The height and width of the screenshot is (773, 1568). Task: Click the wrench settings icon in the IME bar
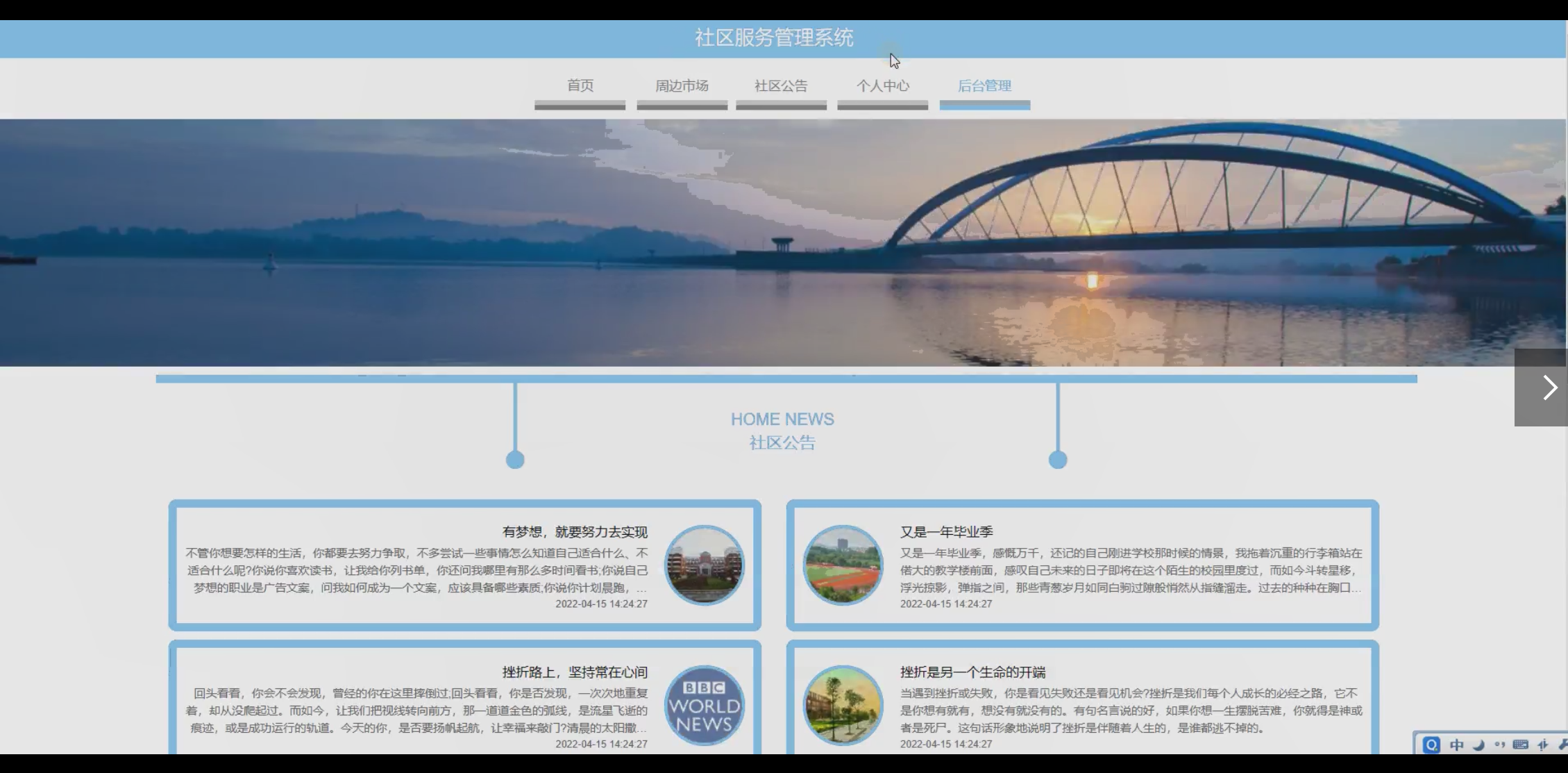pyautogui.click(x=1562, y=745)
